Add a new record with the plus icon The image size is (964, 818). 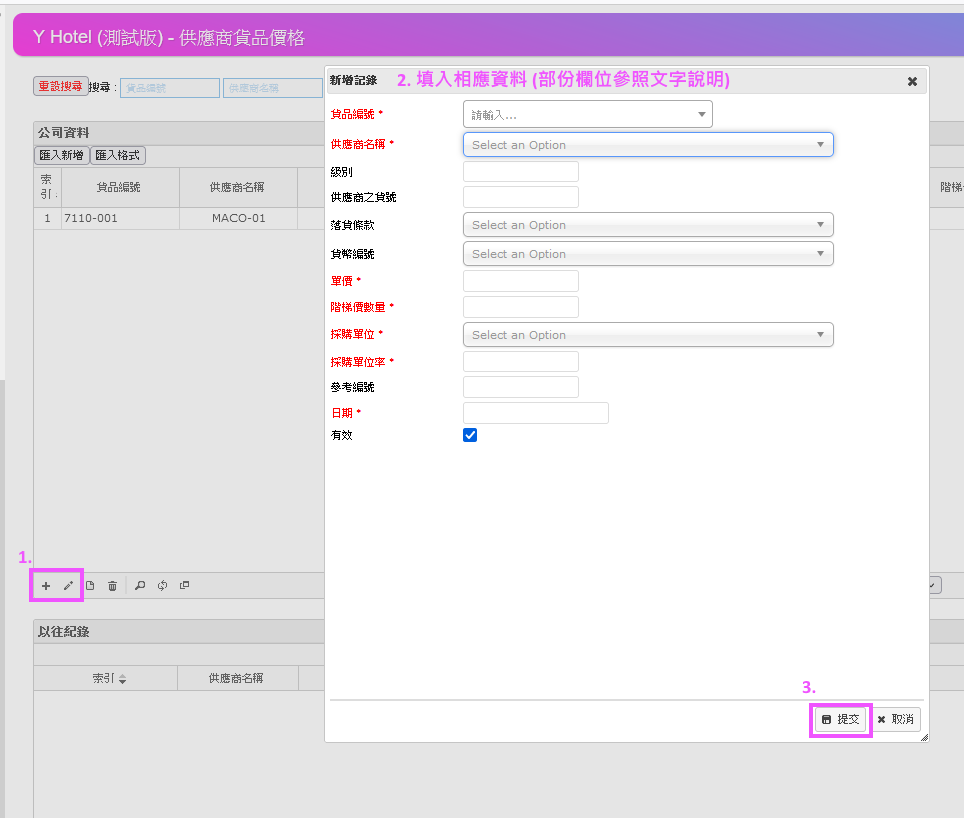coord(45,585)
